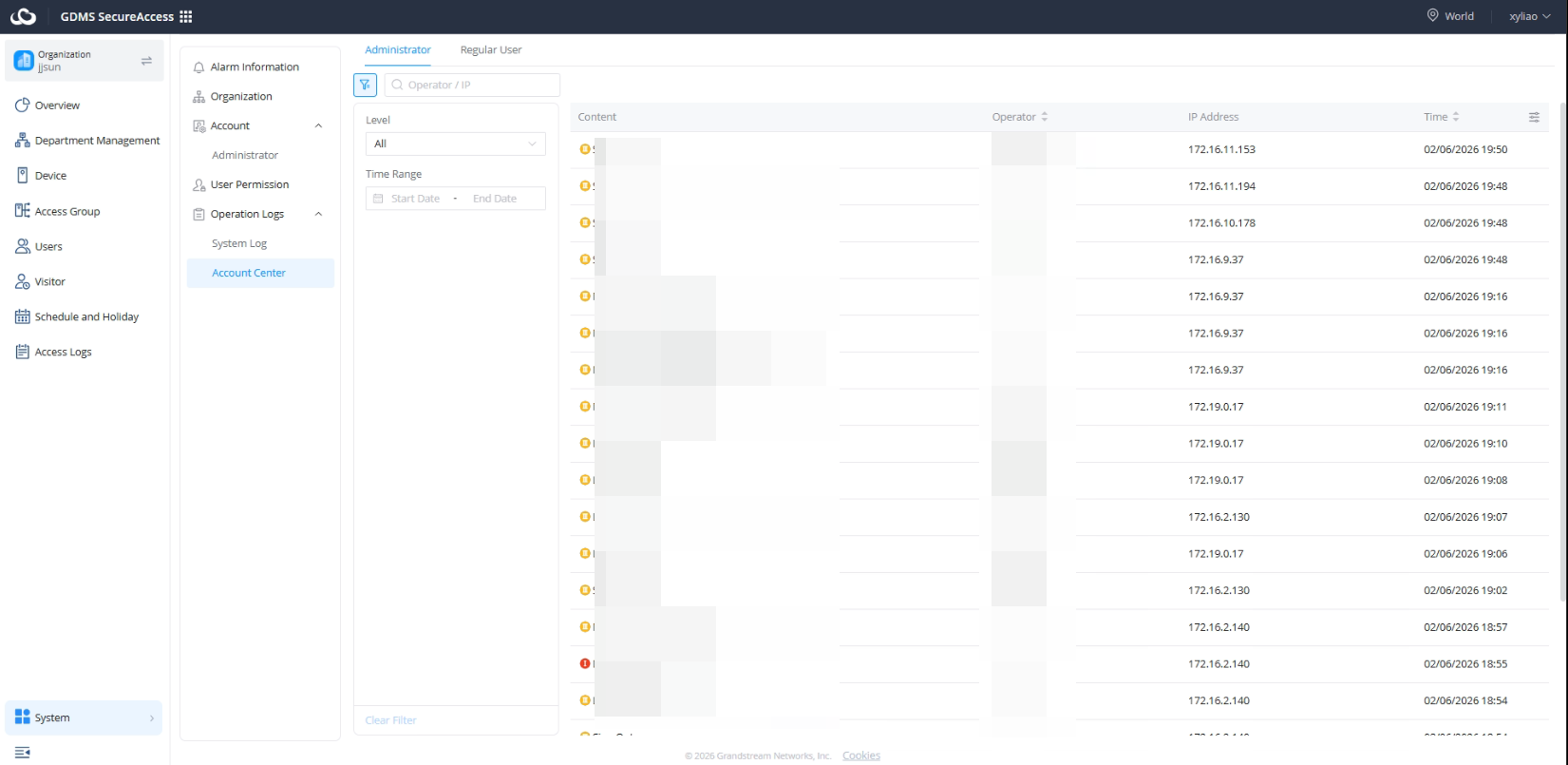Open the Cookies link in footer
The height and width of the screenshot is (765, 1568).
[x=861, y=755]
